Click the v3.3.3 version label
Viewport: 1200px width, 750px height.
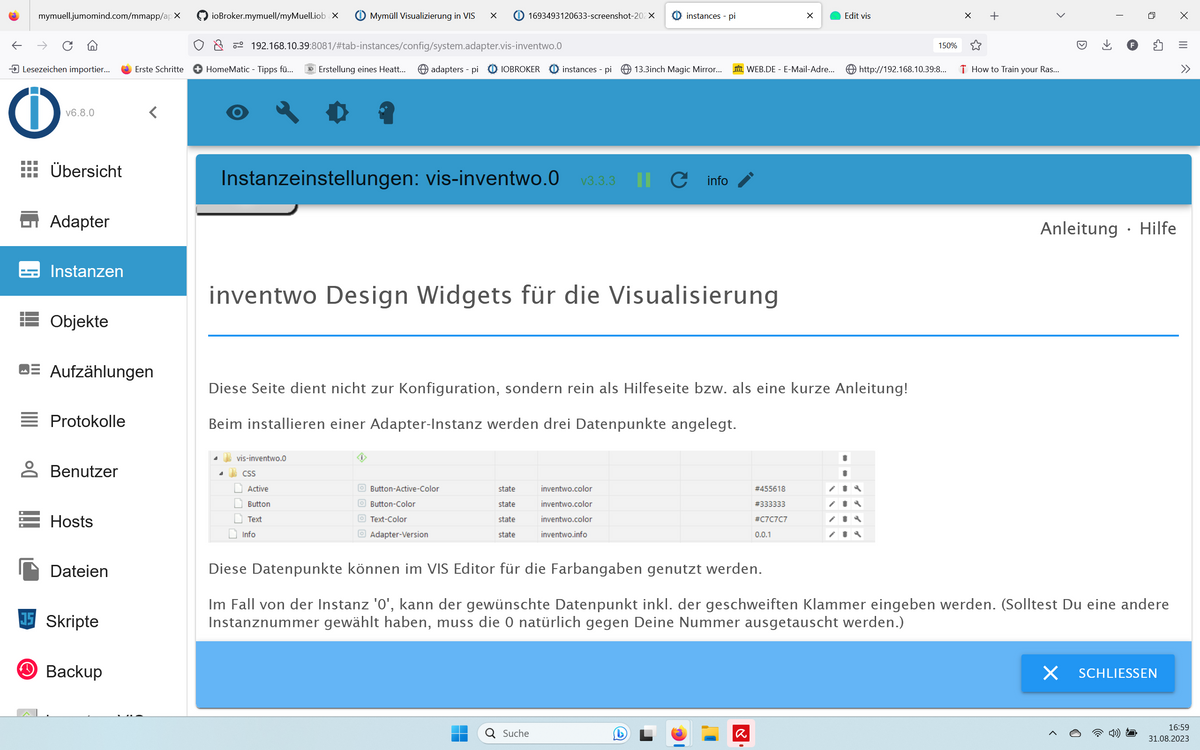tap(598, 181)
